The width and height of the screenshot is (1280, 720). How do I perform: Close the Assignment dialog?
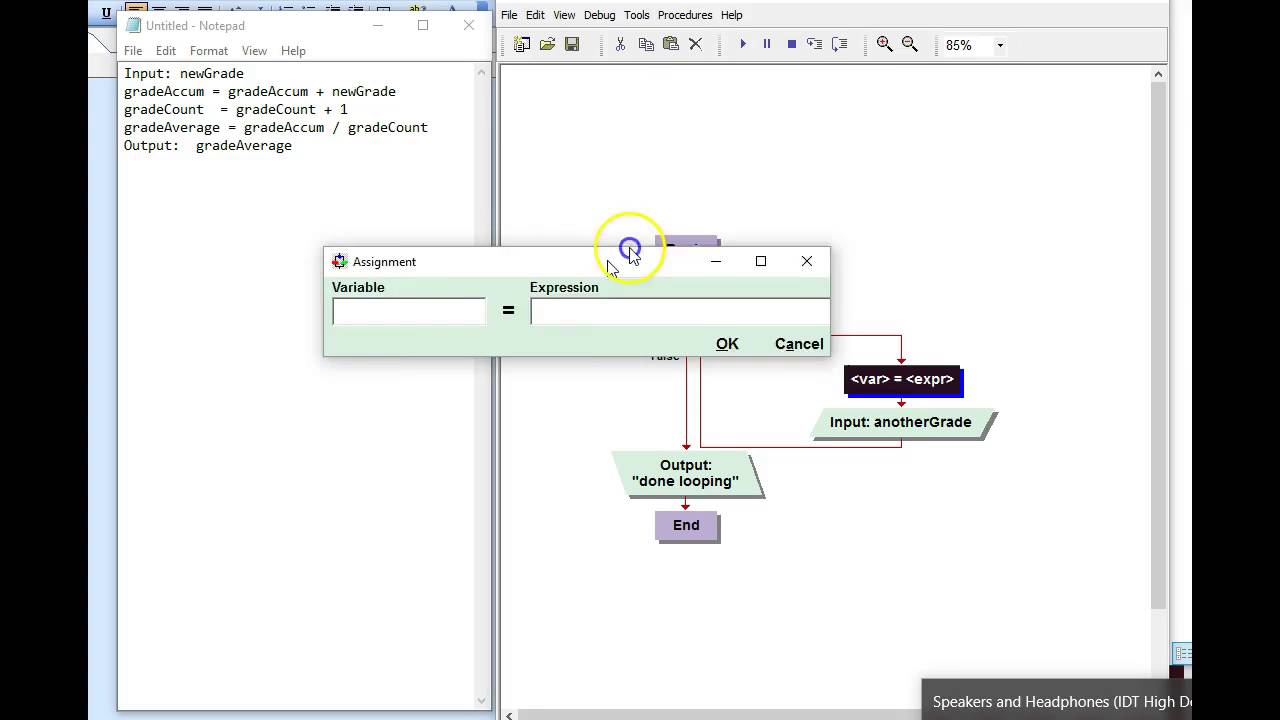point(807,261)
